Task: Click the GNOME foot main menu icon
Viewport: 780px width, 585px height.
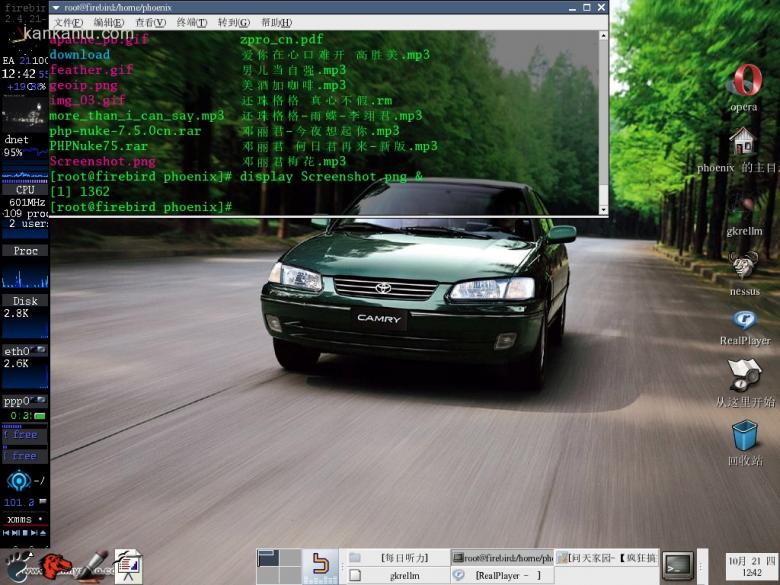Action: point(18,566)
